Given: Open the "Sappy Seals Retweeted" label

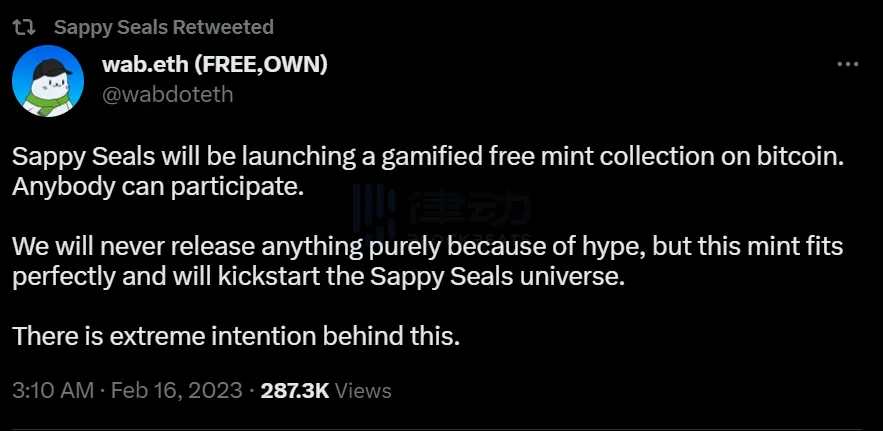Looking at the screenshot, I should click(x=163, y=27).
